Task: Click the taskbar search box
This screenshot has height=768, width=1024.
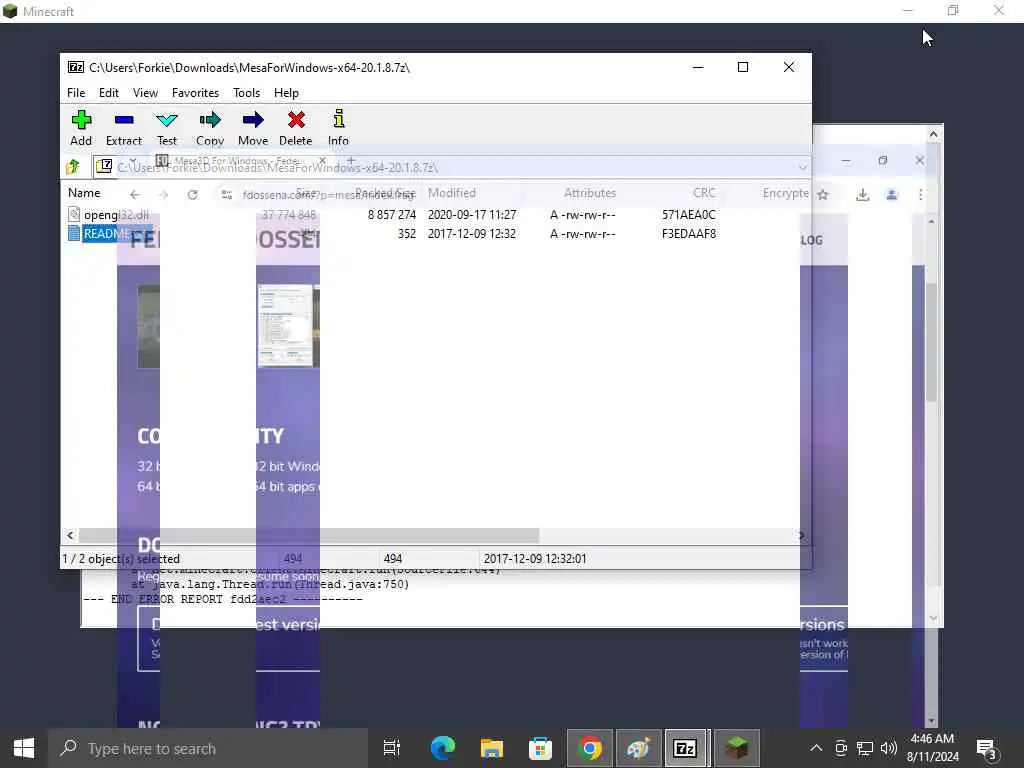Action: coord(208,748)
